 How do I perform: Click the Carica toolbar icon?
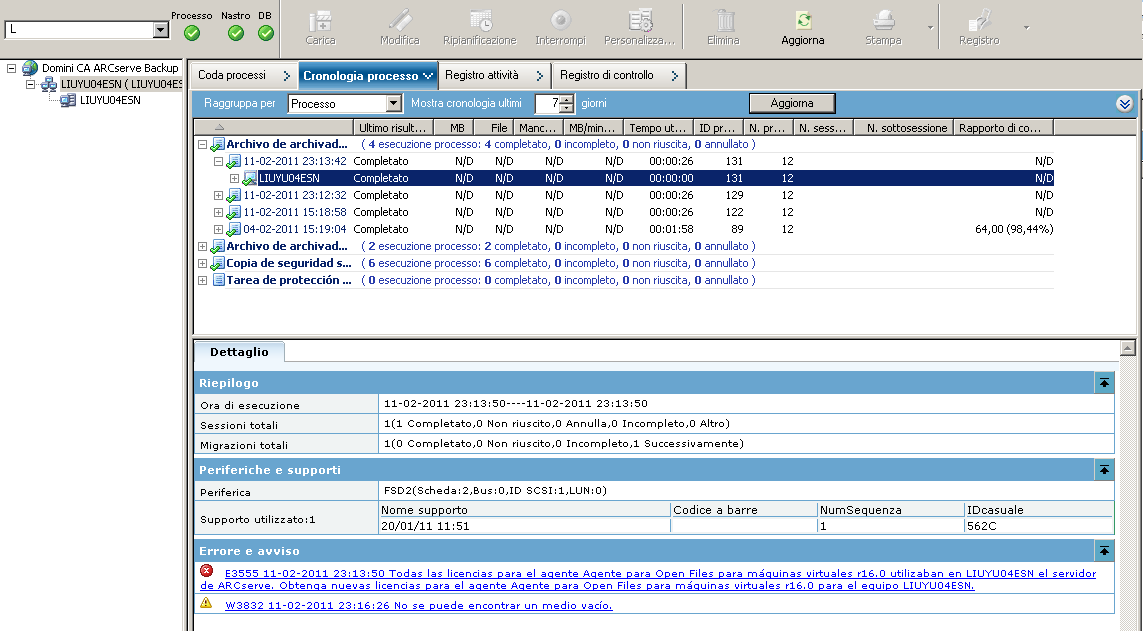click(x=320, y=21)
